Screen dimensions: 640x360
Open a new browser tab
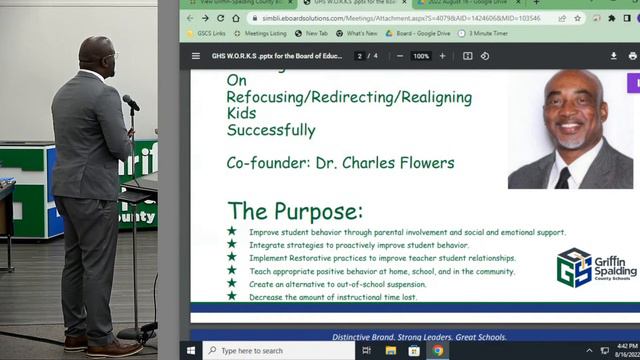536,2
